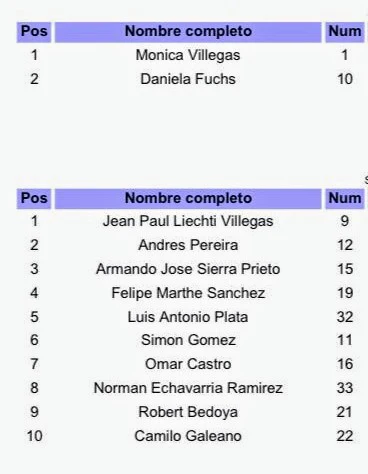Viewport: 368px width, 474px height.
Task: Select Norman Echavarria Ramirez row
Action: coord(188,388)
